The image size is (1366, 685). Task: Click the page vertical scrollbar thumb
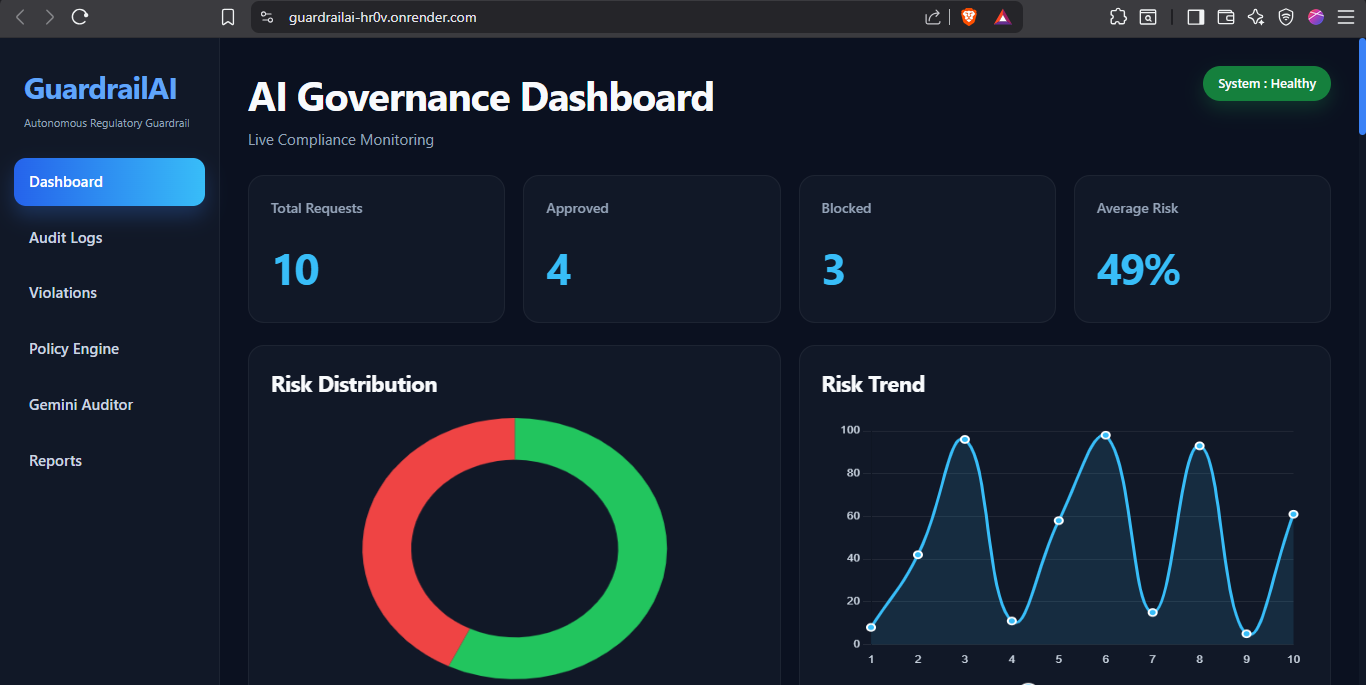[x=1361, y=86]
